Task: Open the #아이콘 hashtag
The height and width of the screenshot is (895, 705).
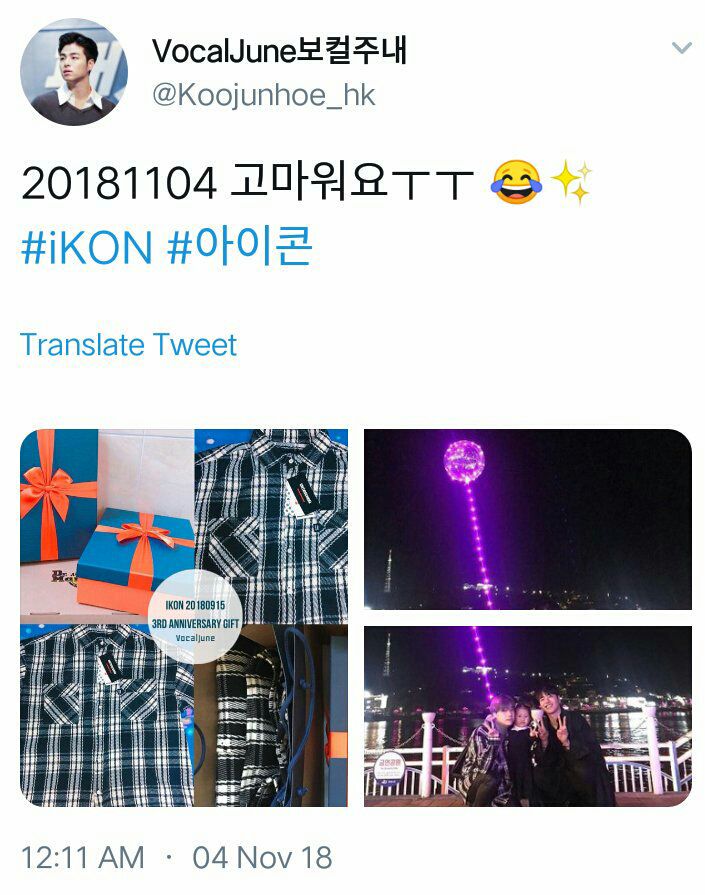Action: click(240, 246)
